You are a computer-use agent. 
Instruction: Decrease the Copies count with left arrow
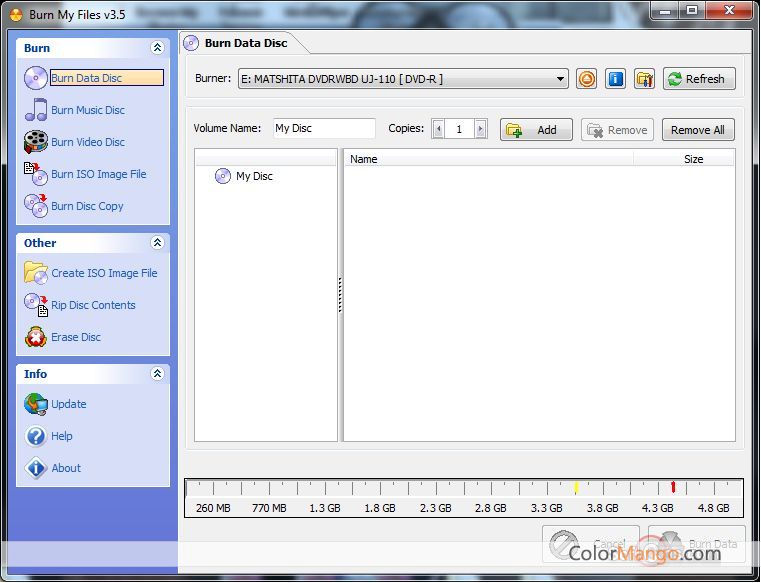pyautogui.click(x=438, y=129)
